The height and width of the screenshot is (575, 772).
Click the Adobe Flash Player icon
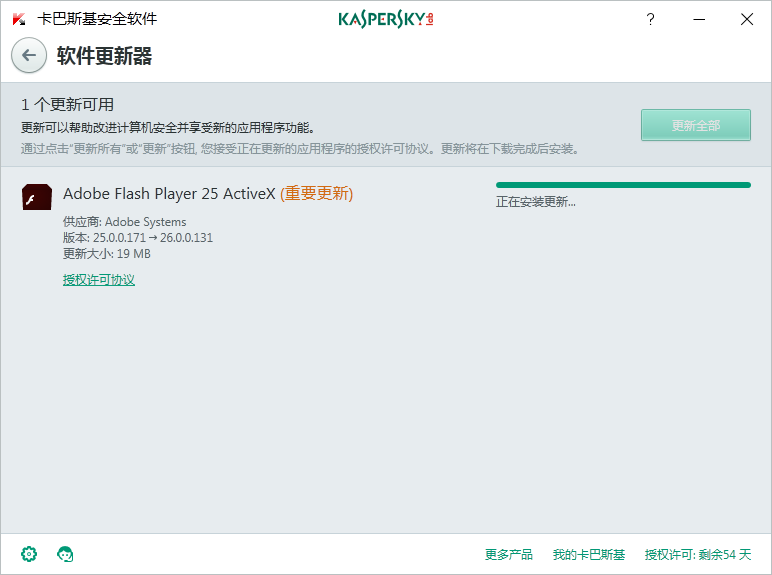click(x=37, y=197)
